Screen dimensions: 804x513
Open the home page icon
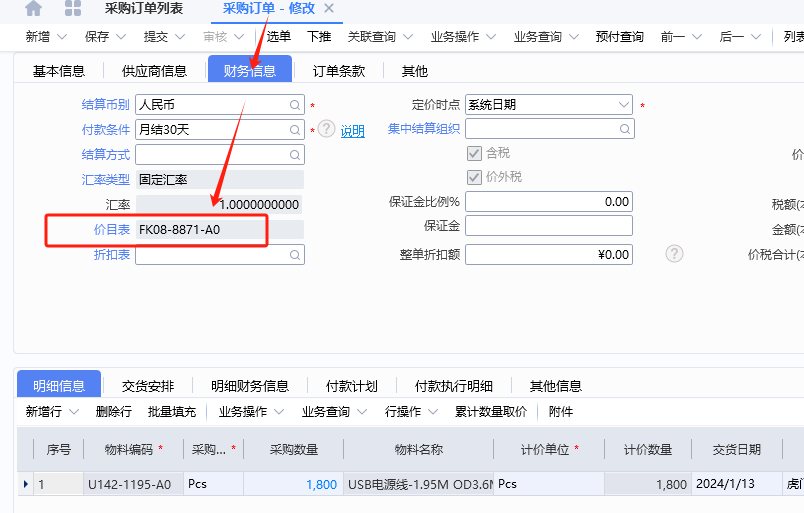click(33, 8)
